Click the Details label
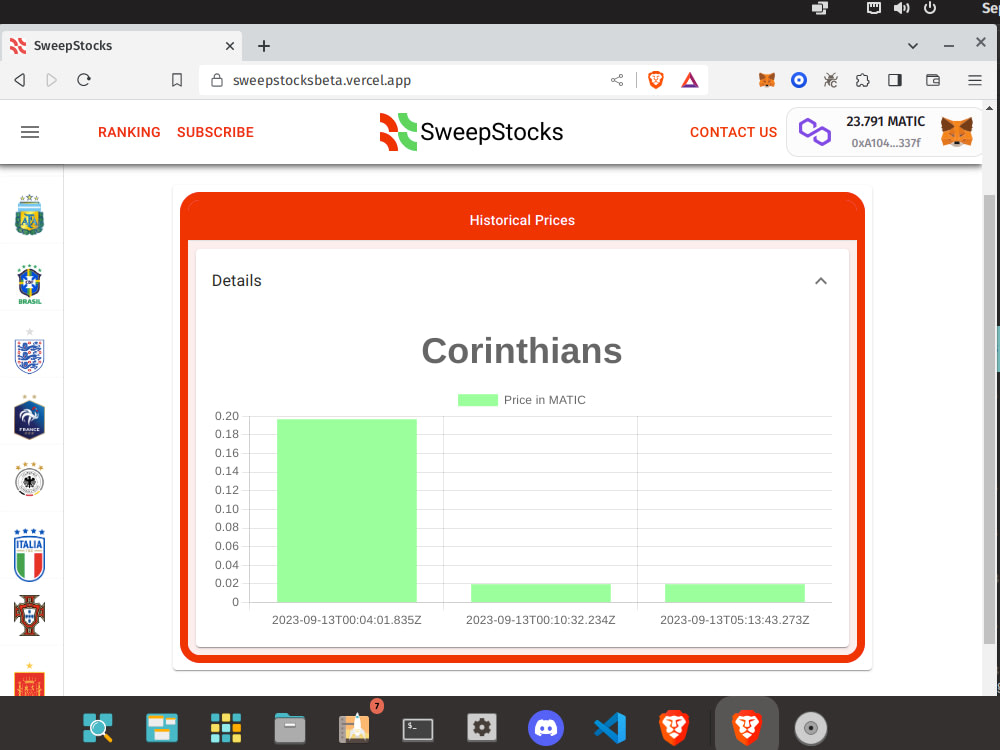This screenshot has height=750, width=1000. pos(237,281)
